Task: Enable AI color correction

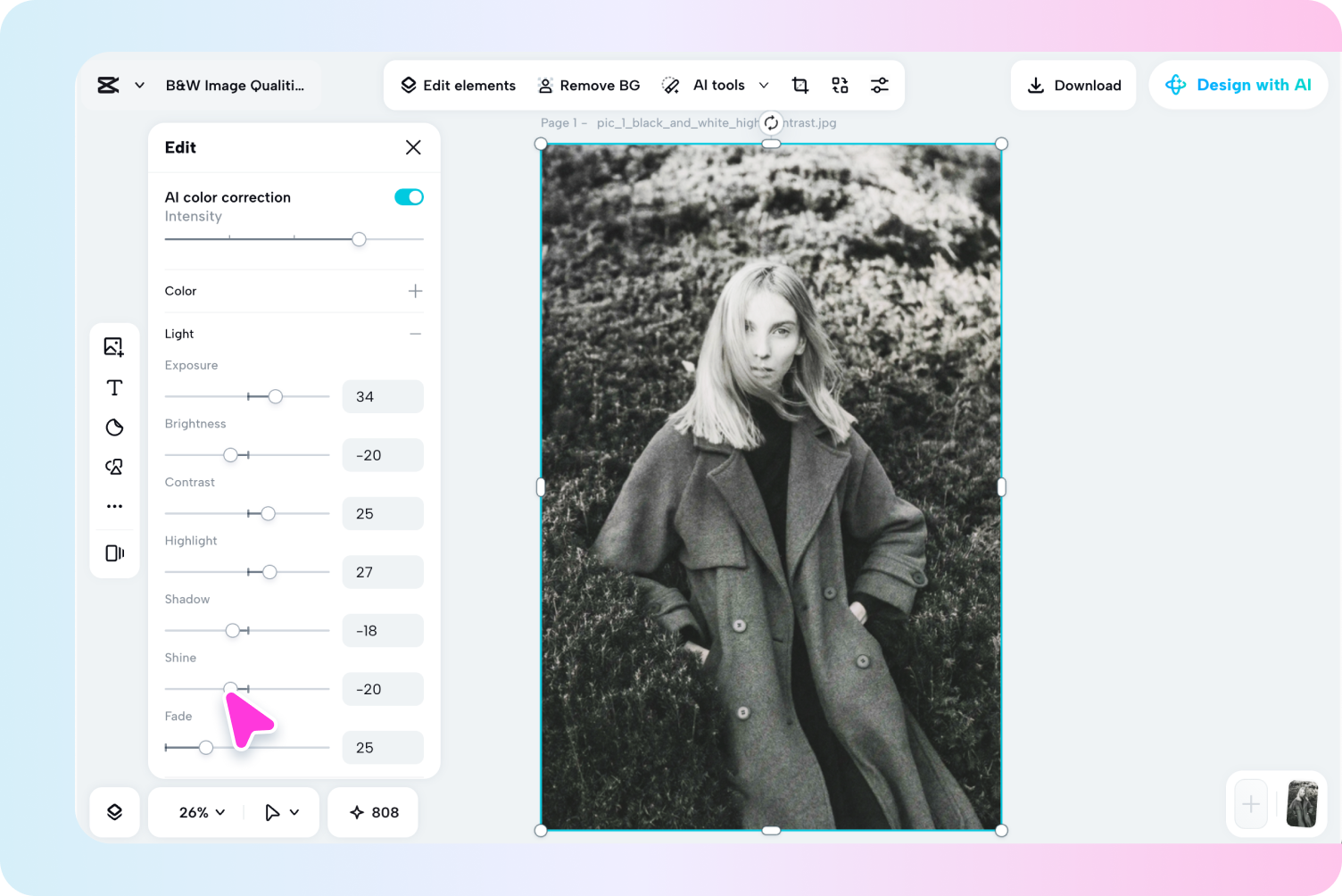Action: point(409,196)
